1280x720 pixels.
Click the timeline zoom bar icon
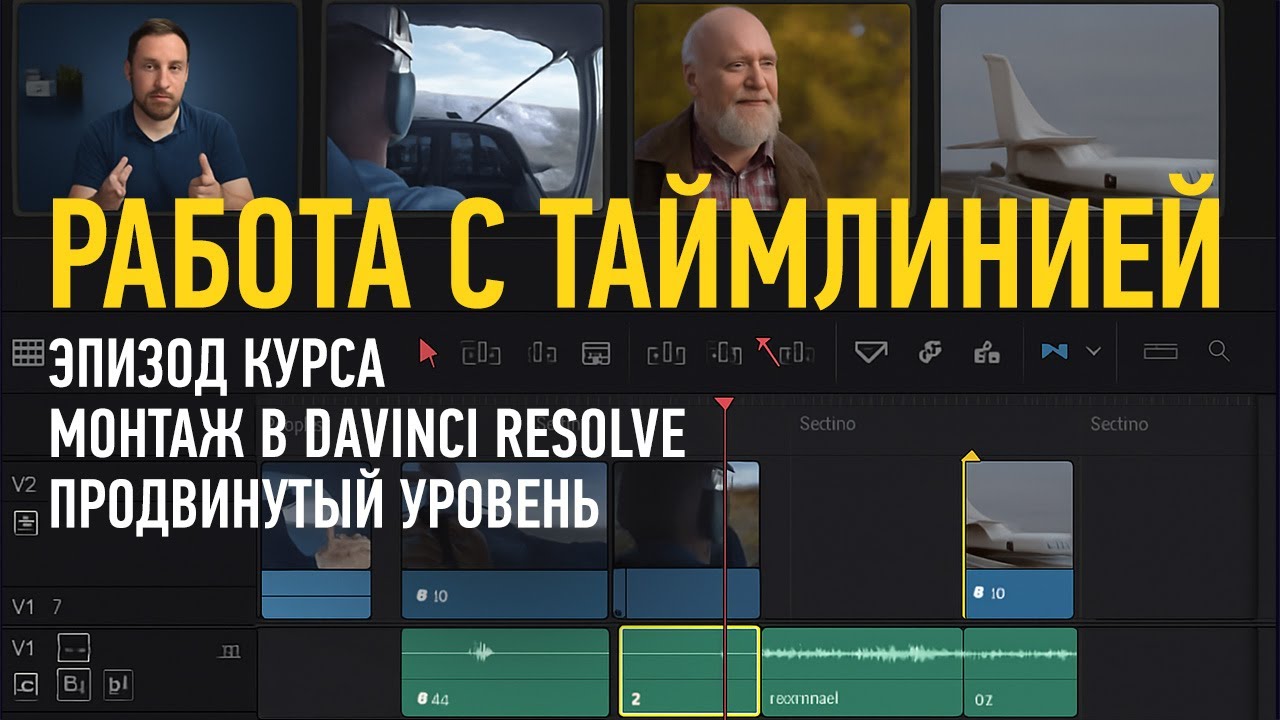[x=1160, y=351]
